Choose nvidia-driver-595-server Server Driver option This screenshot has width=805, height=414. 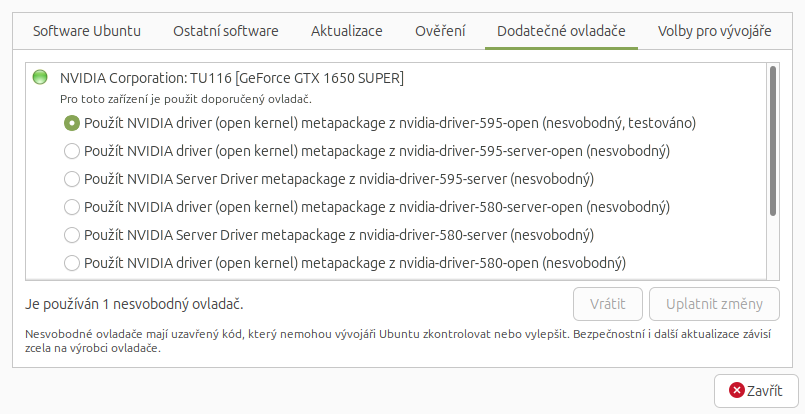72,179
